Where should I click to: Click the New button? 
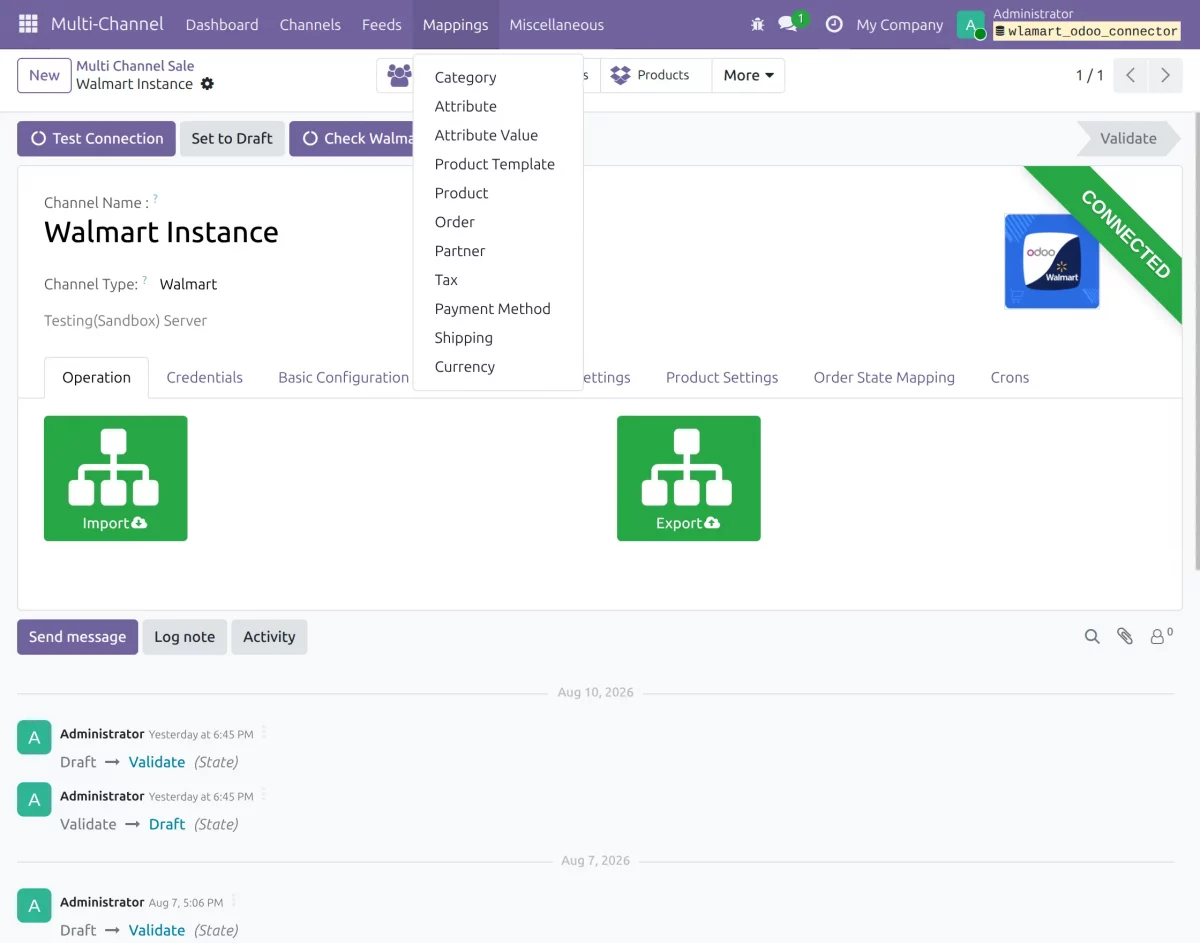pyautogui.click(x=44, y=75)
